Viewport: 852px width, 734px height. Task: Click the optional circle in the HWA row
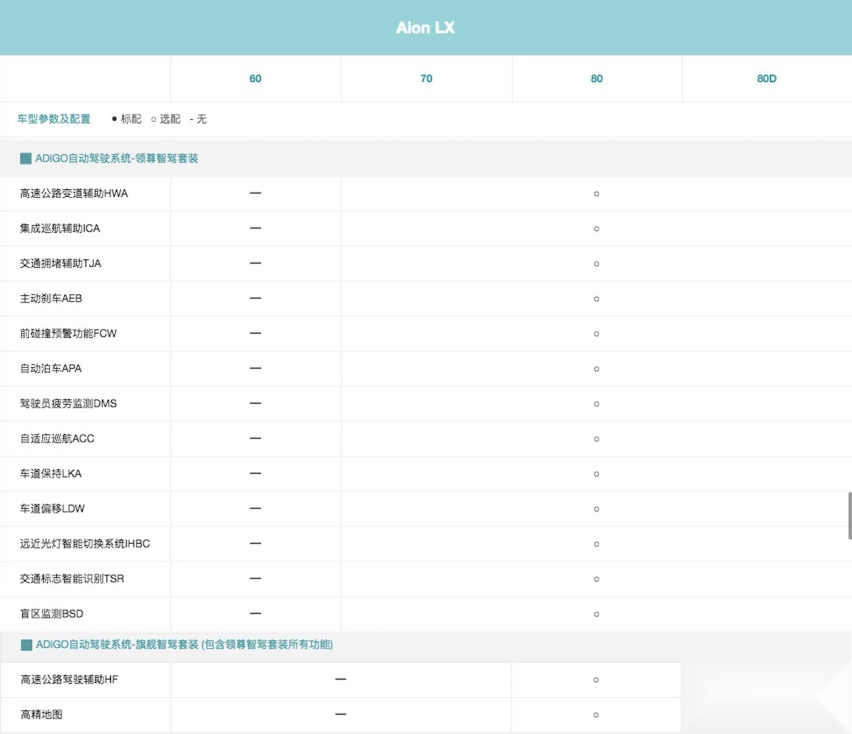click(597, 194)
